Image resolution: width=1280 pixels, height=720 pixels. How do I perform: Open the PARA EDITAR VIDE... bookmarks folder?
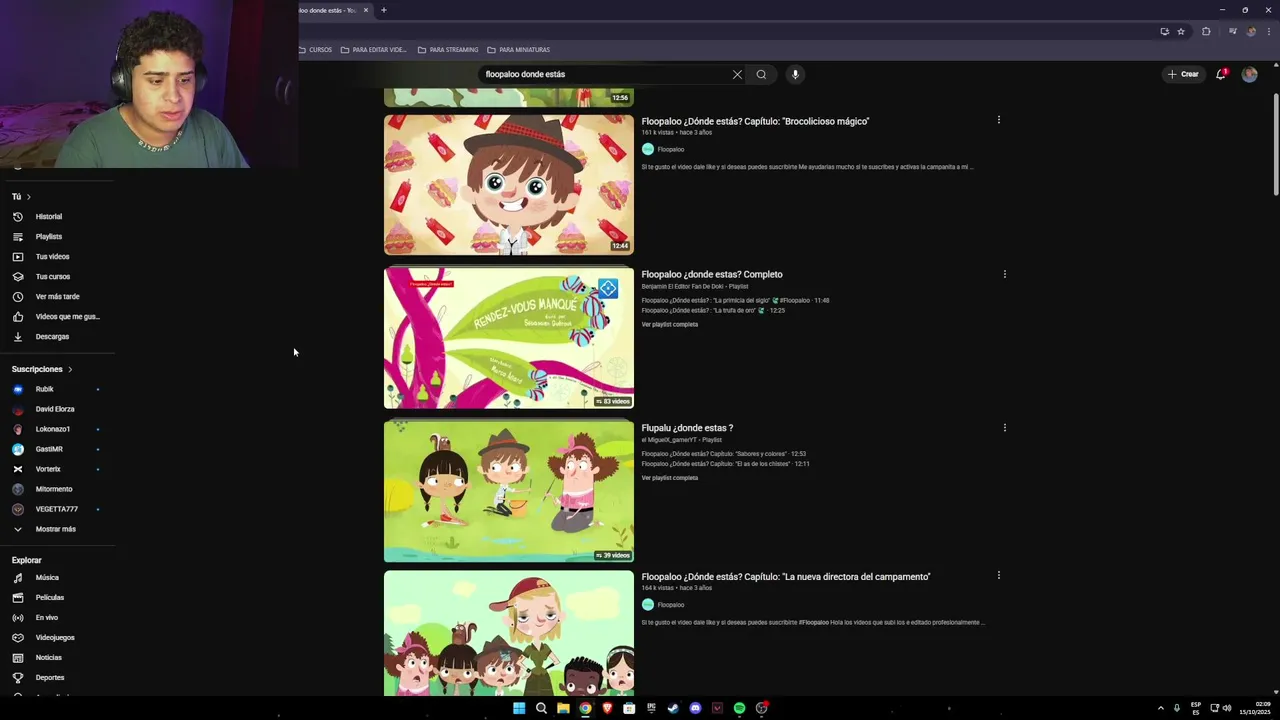point(373,50)
